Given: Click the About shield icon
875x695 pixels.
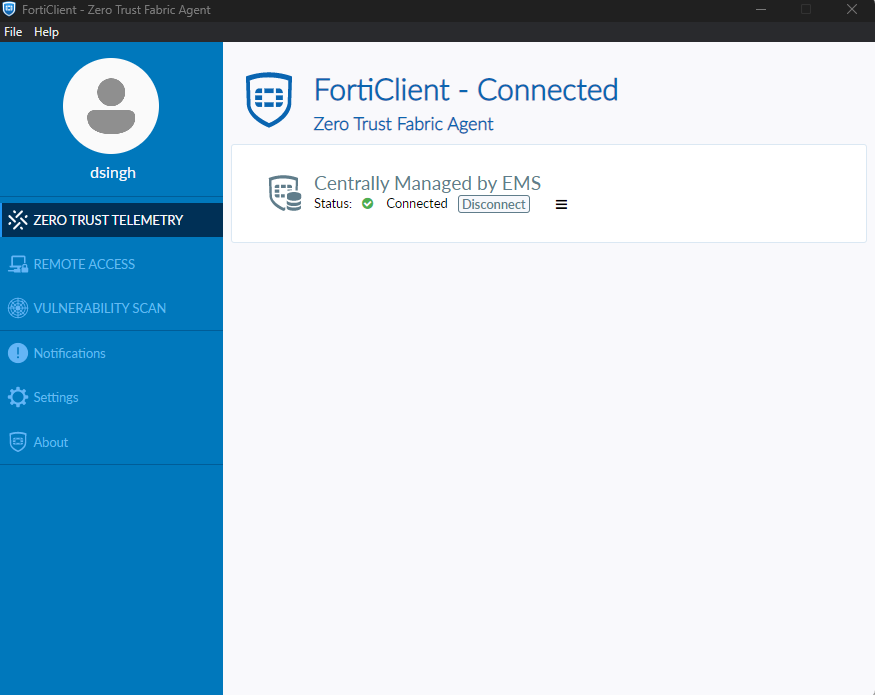Looking at the screenshot, I should [18, 442].
